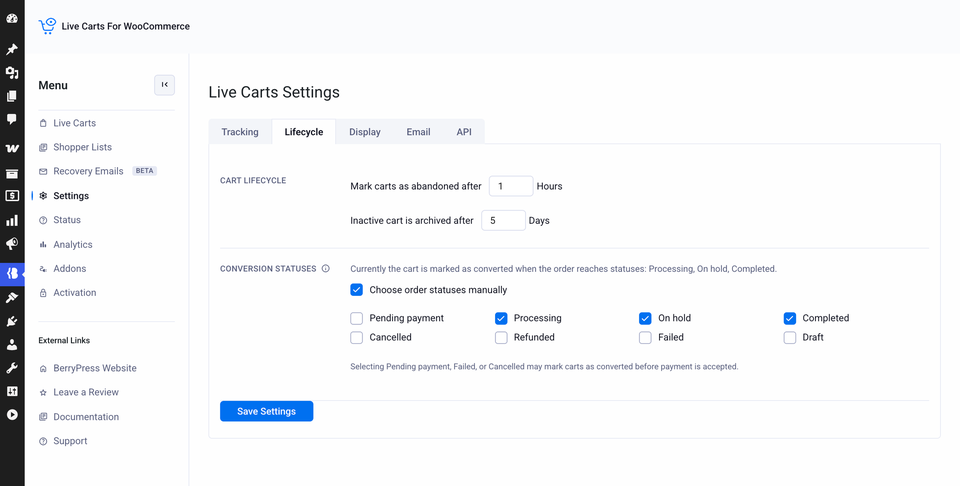Screen dimensions: 960x486
Task: Check the Refunded status
Action: (501, 337)
